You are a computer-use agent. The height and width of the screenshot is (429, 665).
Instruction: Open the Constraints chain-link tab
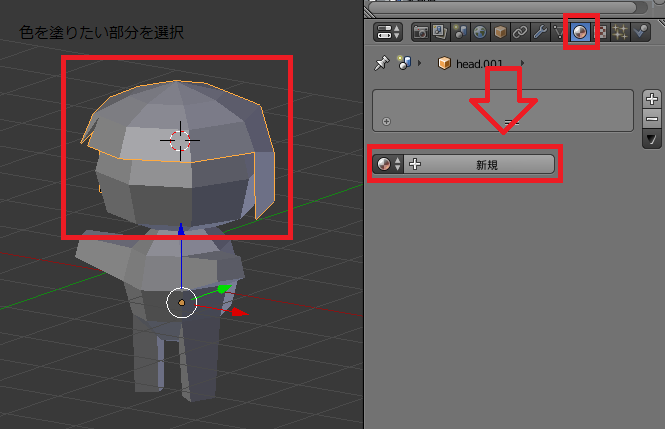[x=520, y=32]
